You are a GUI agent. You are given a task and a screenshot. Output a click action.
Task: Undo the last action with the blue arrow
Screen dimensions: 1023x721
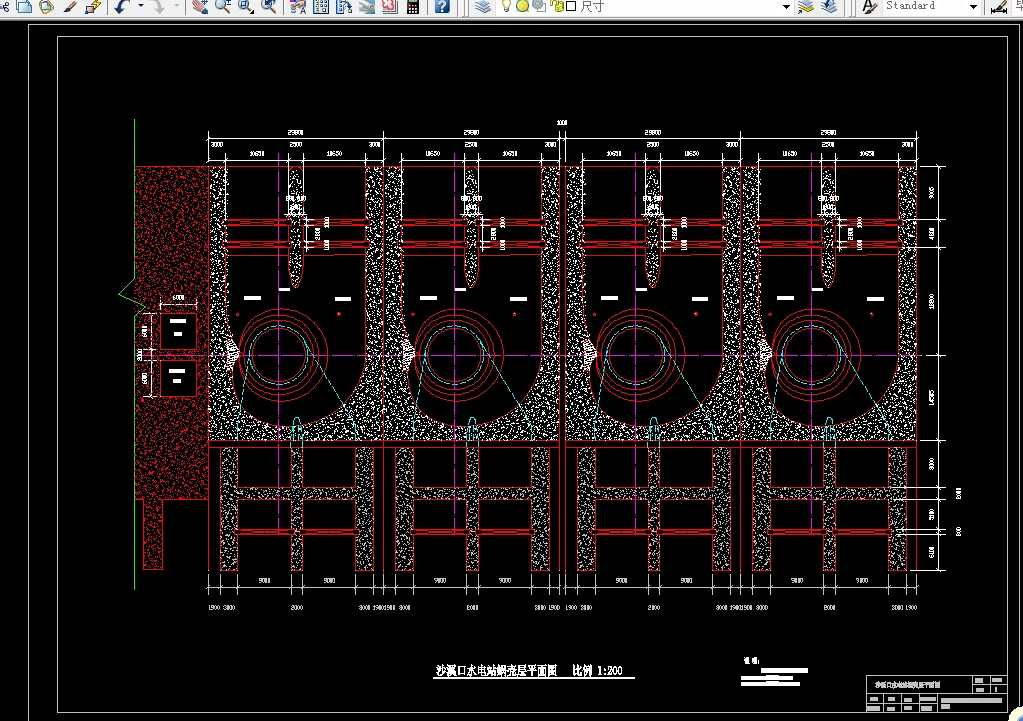[x=122, y=7]
